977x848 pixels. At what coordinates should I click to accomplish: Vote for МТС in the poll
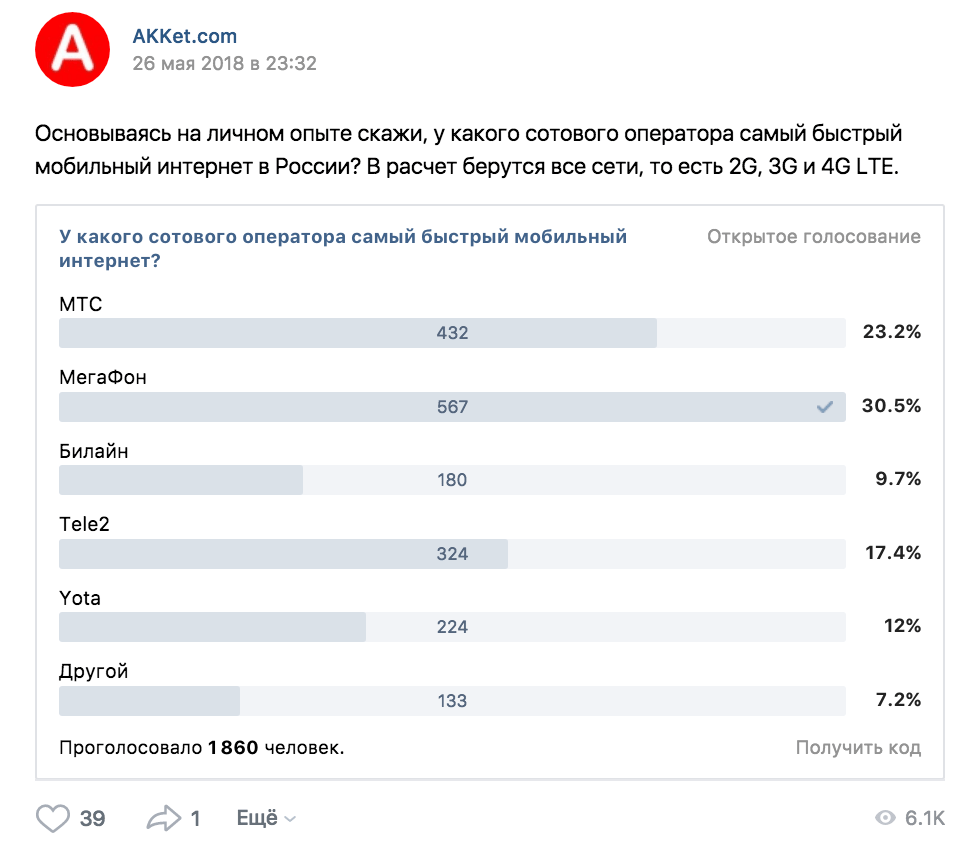[x=452, y=332]
